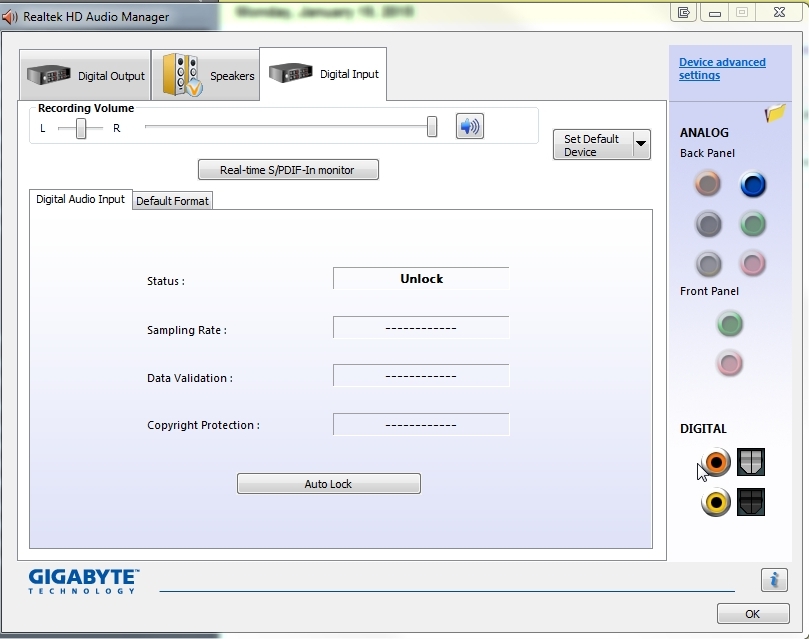Click the Copyright Protection value field
This screenshot has width=809, height=639.
click(421, 424)
